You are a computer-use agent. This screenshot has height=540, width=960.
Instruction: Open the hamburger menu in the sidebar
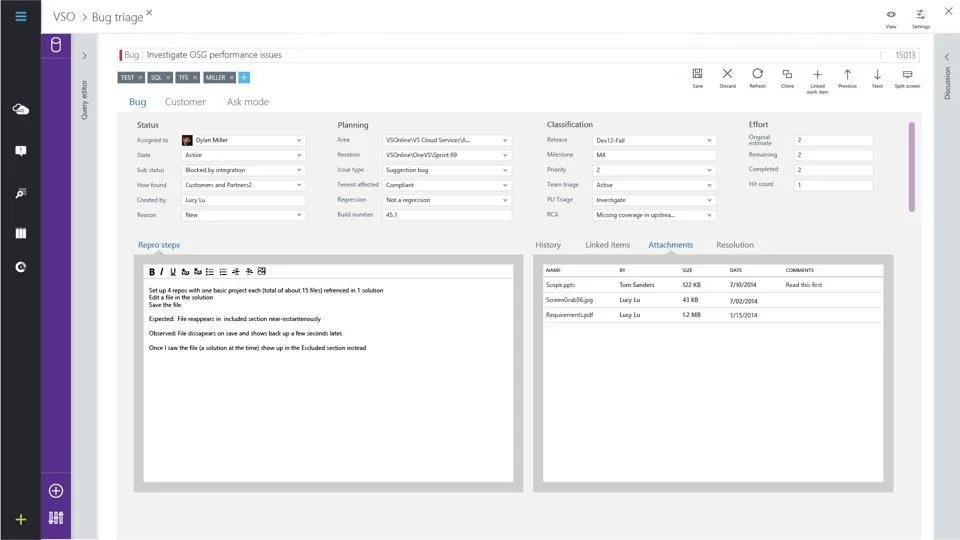point(21,17)
